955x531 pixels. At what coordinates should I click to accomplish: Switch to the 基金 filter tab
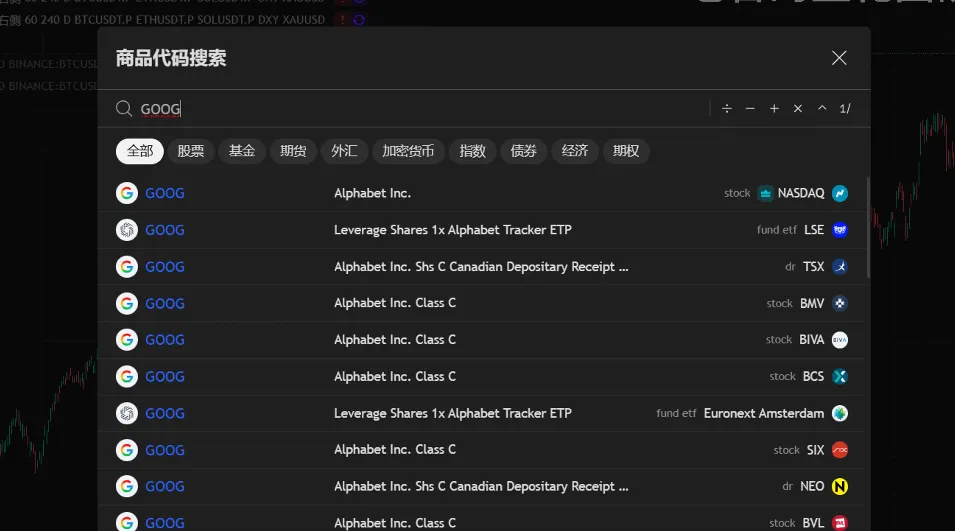pyautogui.click(x=242, y=151)
